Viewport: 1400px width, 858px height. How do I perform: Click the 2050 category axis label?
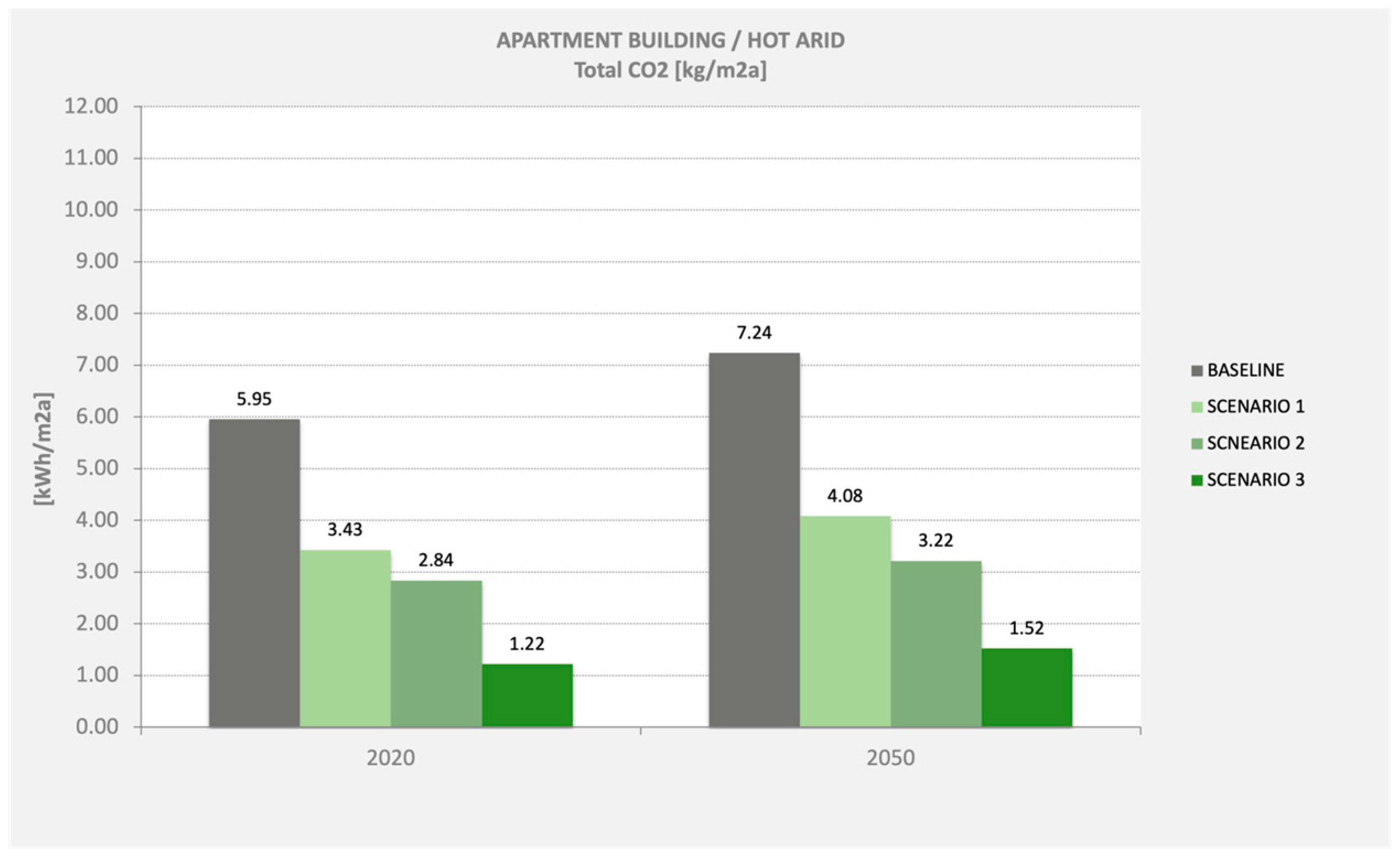click(x=890, y=758)
